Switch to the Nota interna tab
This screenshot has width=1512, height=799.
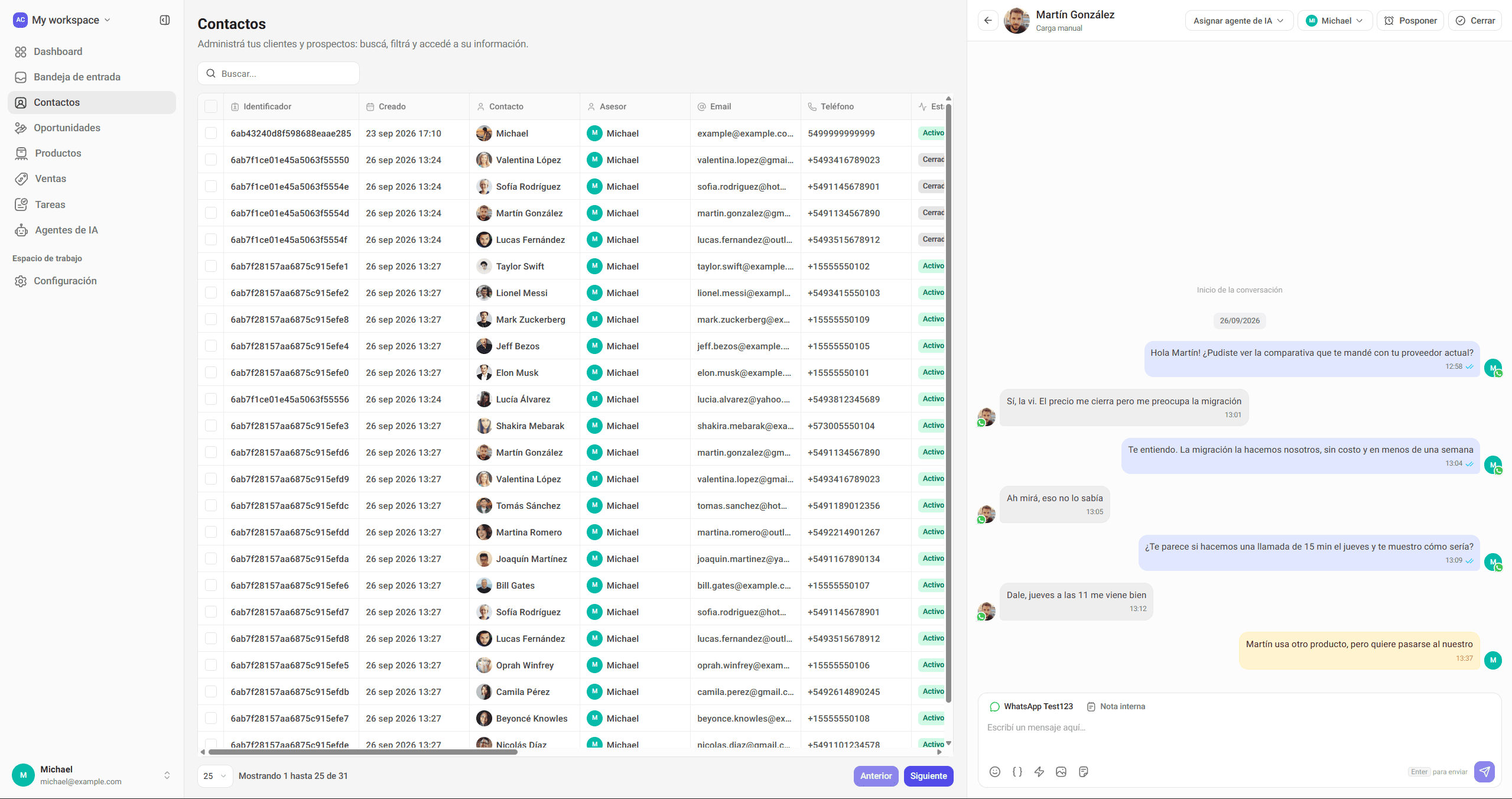point(1116,707)
